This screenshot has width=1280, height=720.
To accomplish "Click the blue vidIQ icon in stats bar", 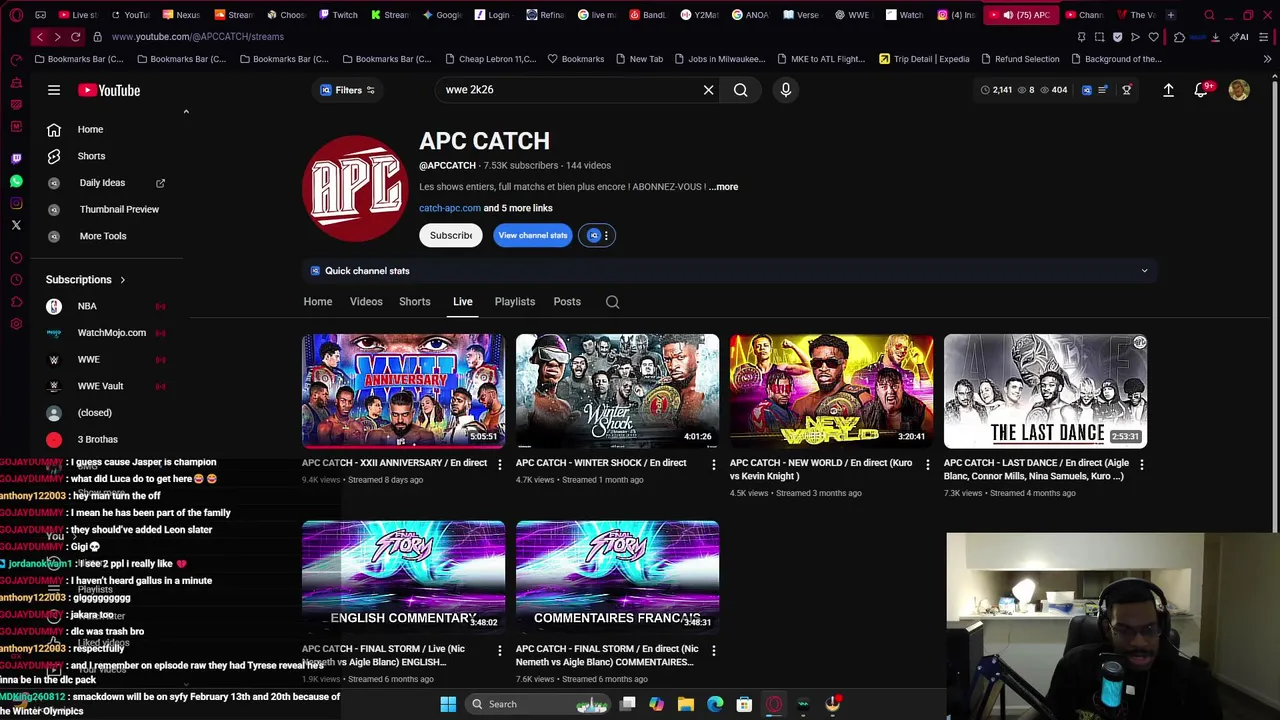I will pos(1087,90).
